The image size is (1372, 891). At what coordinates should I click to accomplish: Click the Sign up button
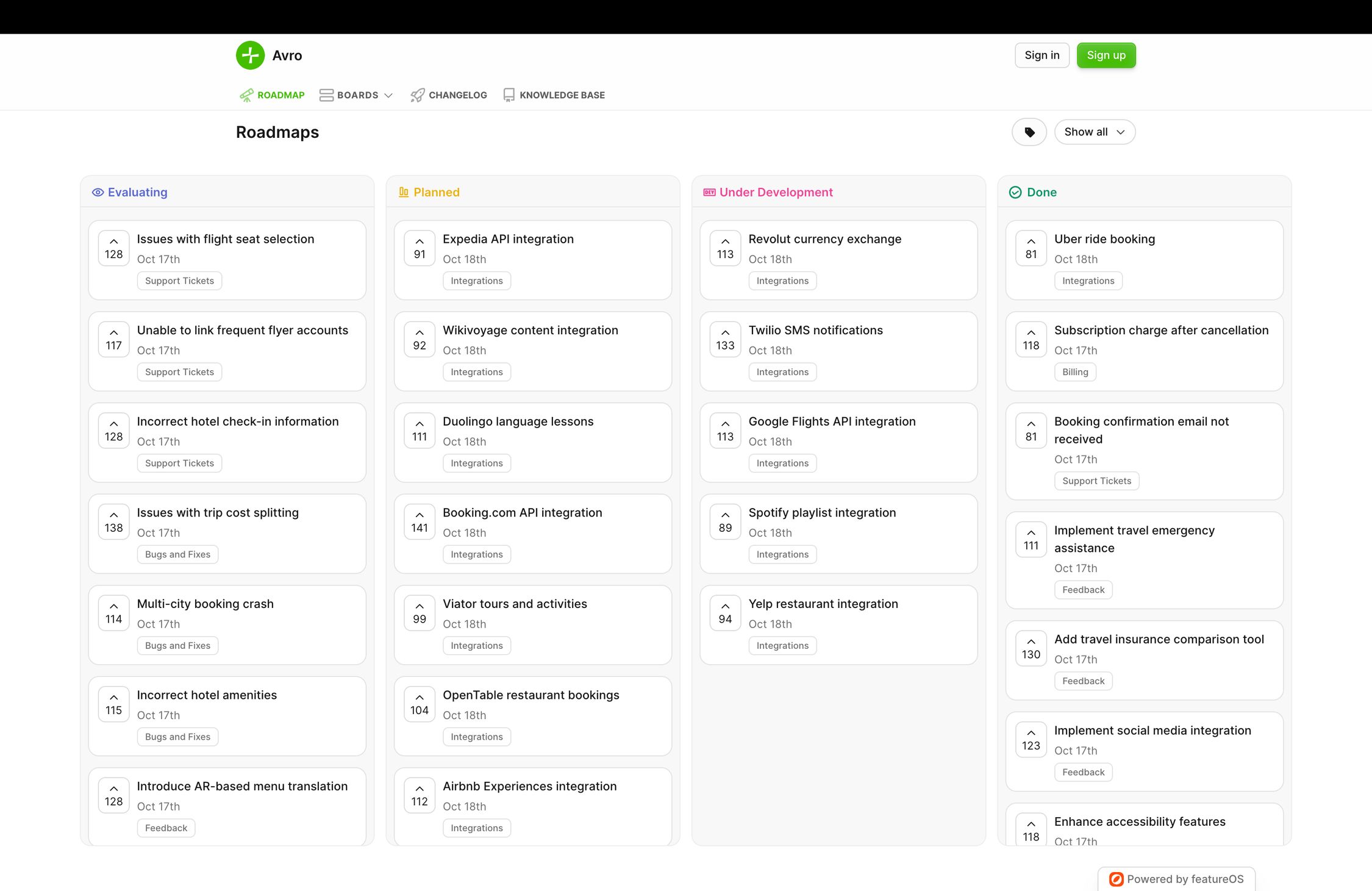[1106, 55]
